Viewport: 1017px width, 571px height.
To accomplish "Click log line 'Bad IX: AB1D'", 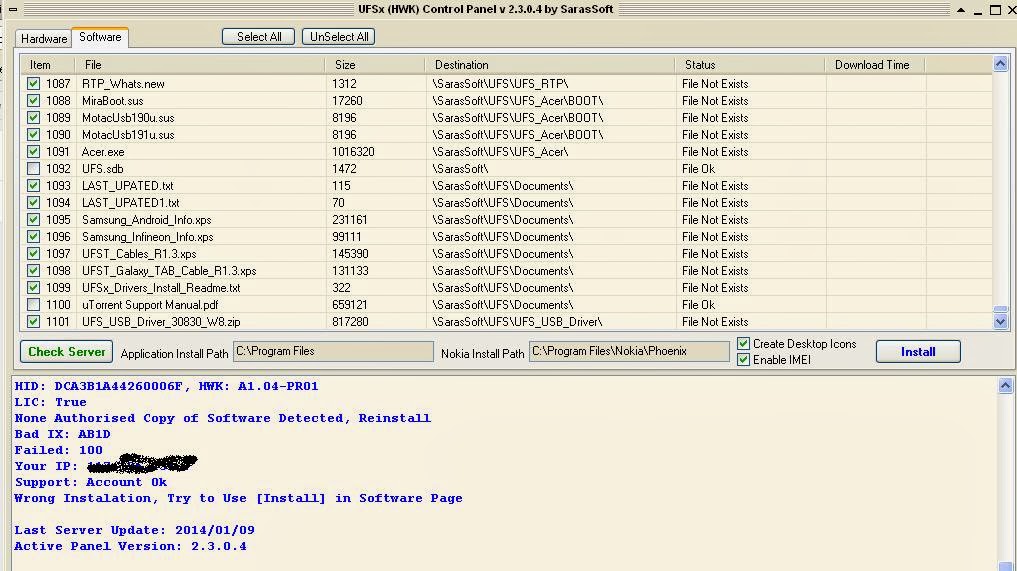I will click(x=62, y=434).
